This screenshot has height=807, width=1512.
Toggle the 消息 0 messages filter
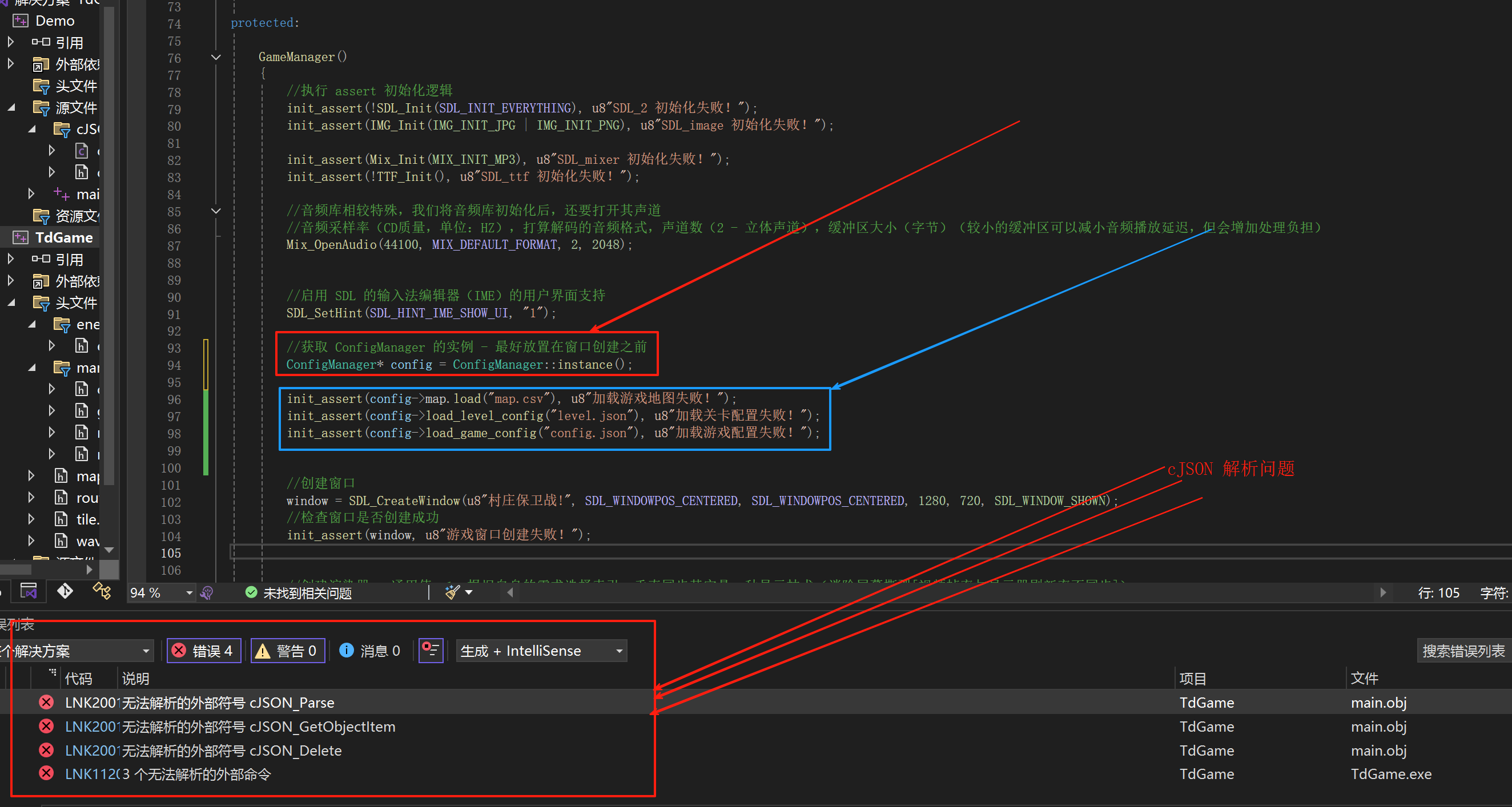point(370,651)
